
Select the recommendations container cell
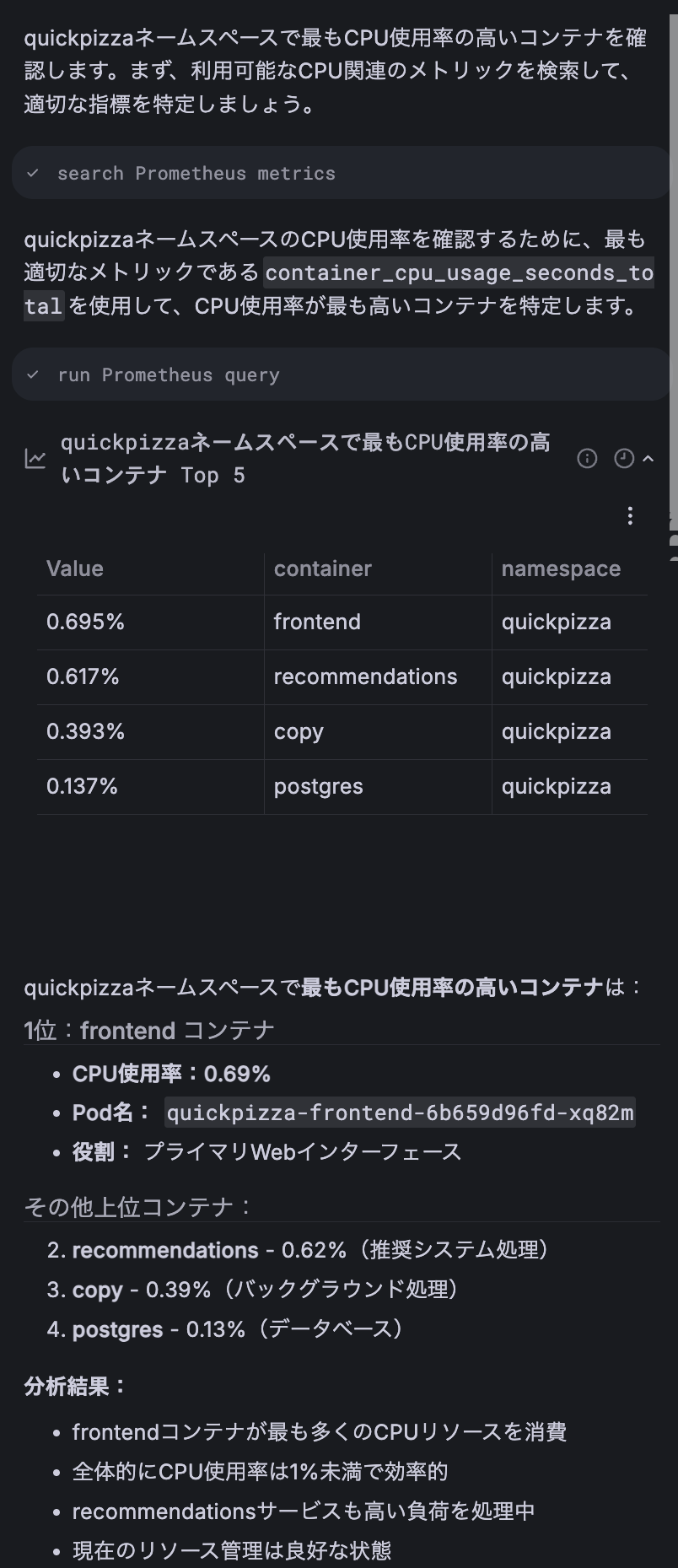point(365,676)
